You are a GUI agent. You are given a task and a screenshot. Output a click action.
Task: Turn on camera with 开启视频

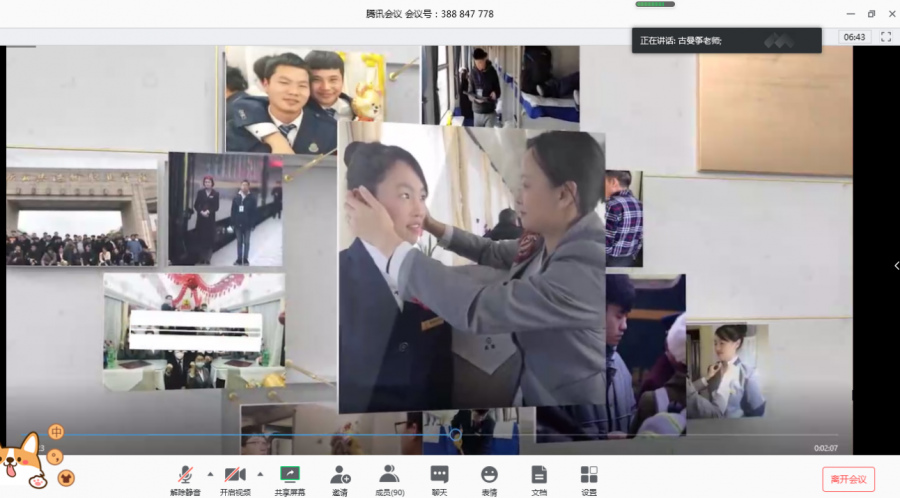pyautogui.click(x=235, y=478)
